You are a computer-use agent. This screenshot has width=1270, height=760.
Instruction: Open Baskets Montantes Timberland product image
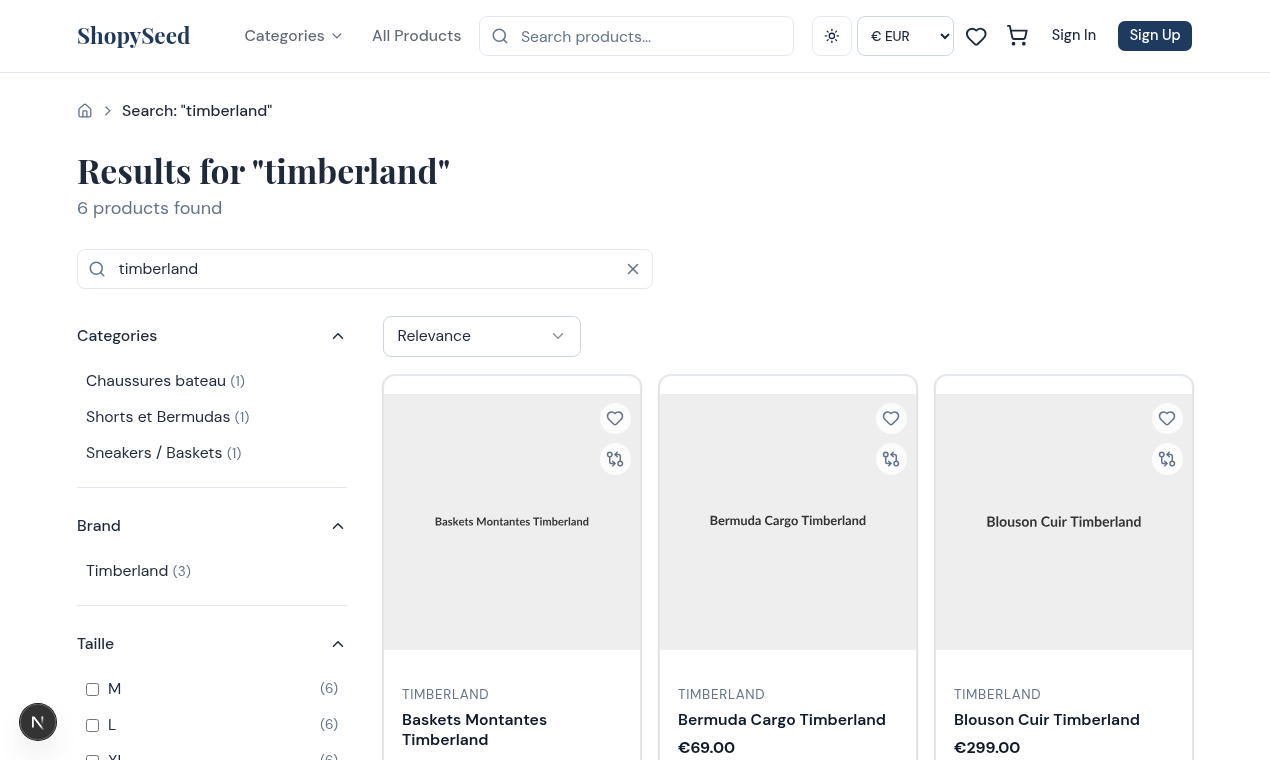click(x=512, y=522)
